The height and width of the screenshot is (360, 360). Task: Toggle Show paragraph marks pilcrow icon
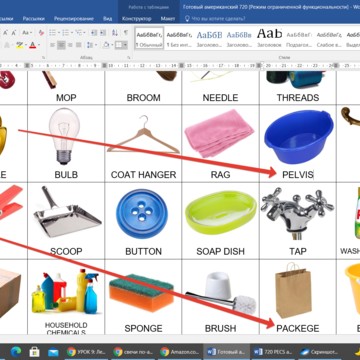[x=126, y=33]
